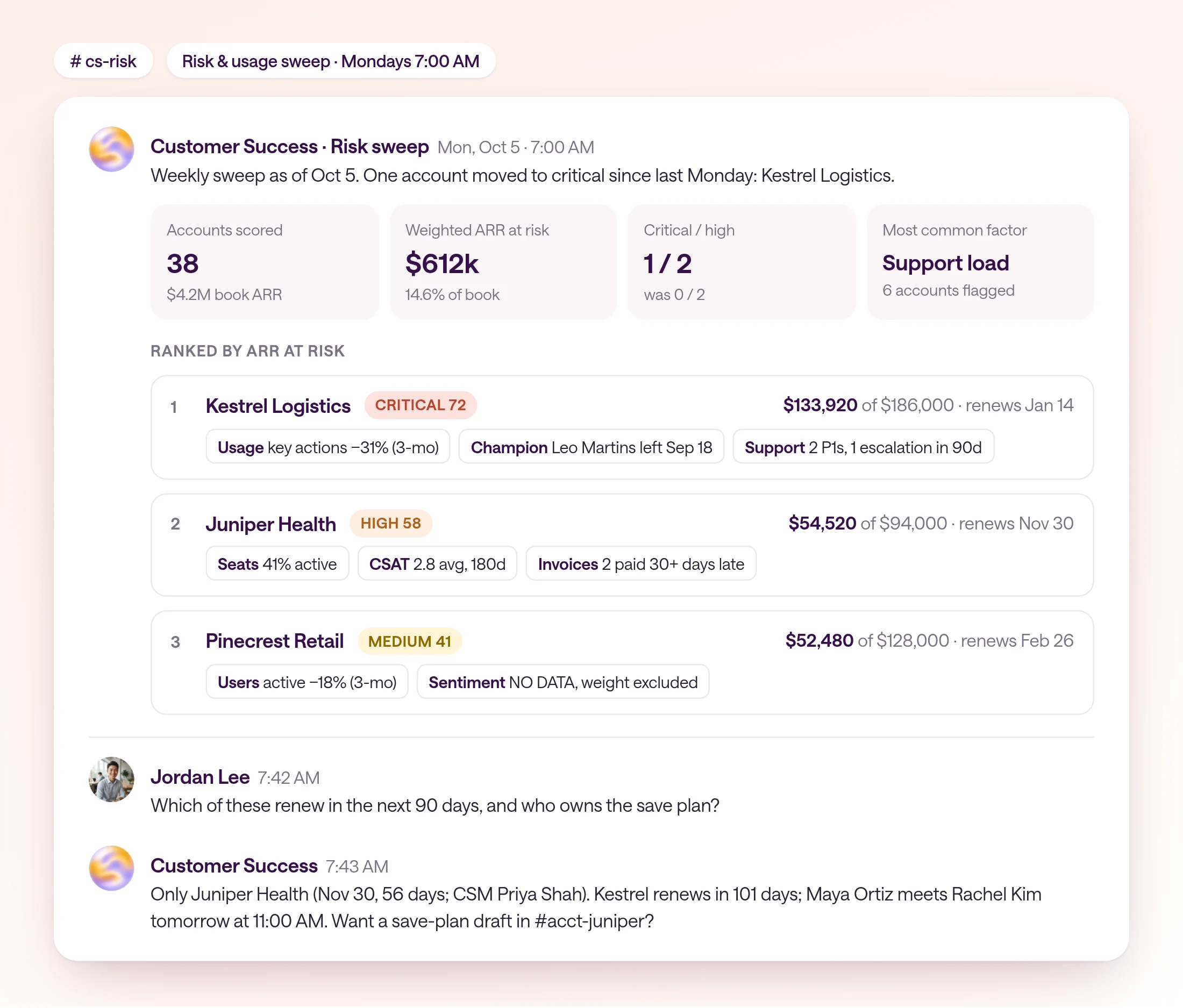Open the Customer Success · Risk sweep sender name
The width and height of the screenshot is (1183, 1008).
[289, 147]
